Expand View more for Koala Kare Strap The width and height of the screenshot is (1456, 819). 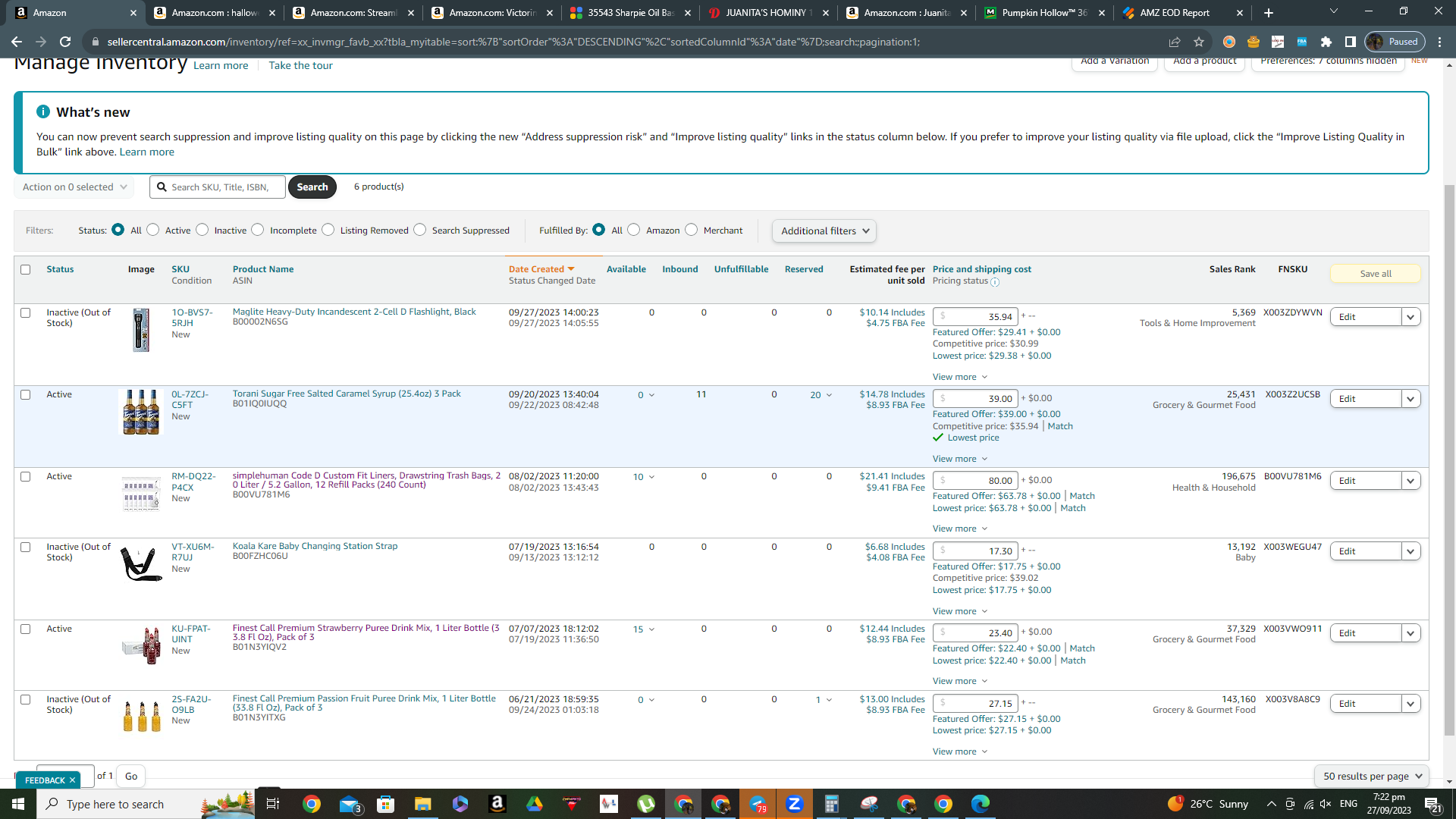pos(960,611)
